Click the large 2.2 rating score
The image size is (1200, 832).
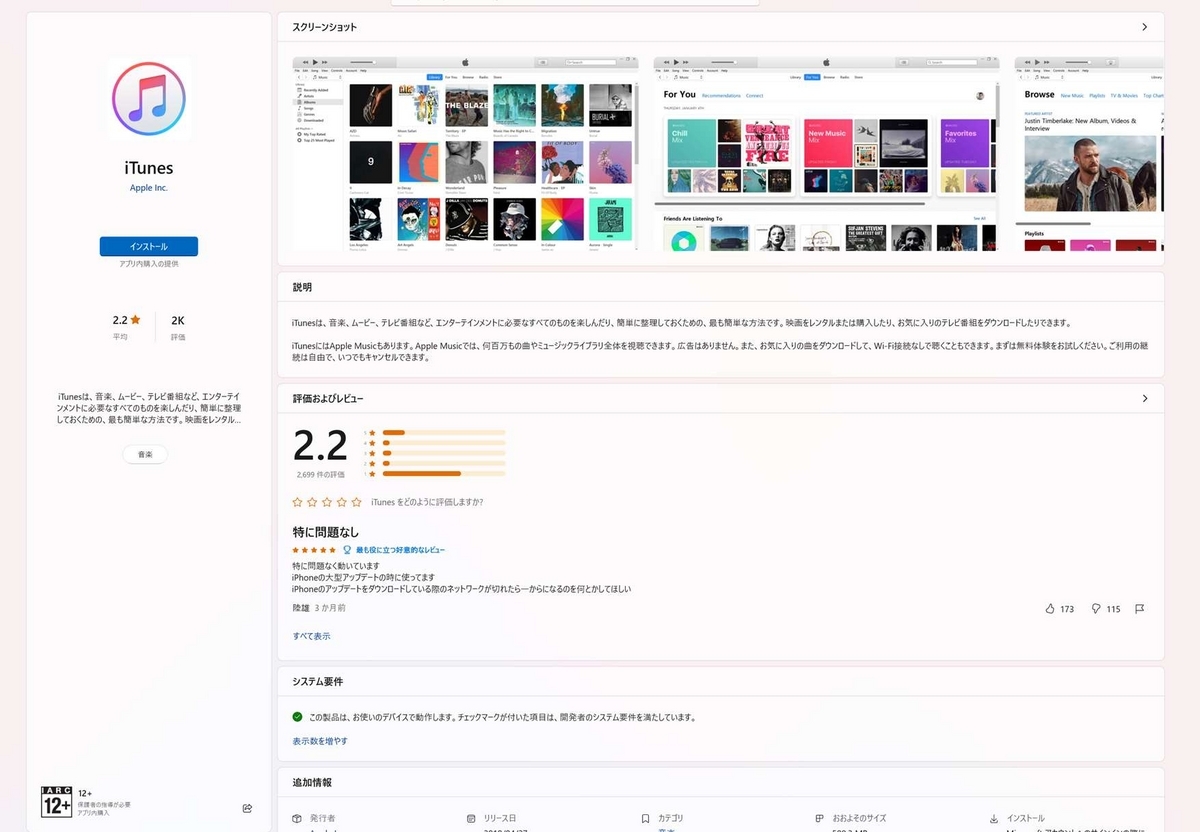click(320, 446)
